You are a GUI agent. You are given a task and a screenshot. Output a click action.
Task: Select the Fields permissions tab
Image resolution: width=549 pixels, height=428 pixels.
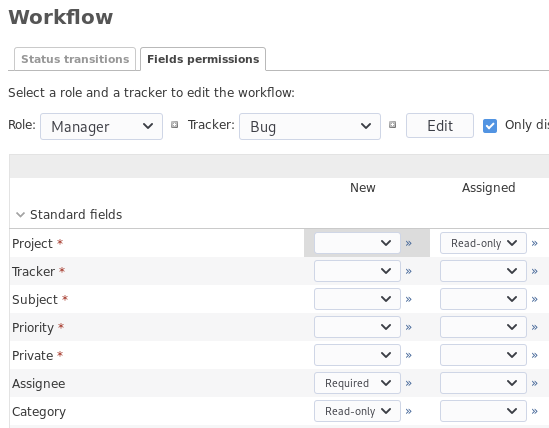point(203,59)
